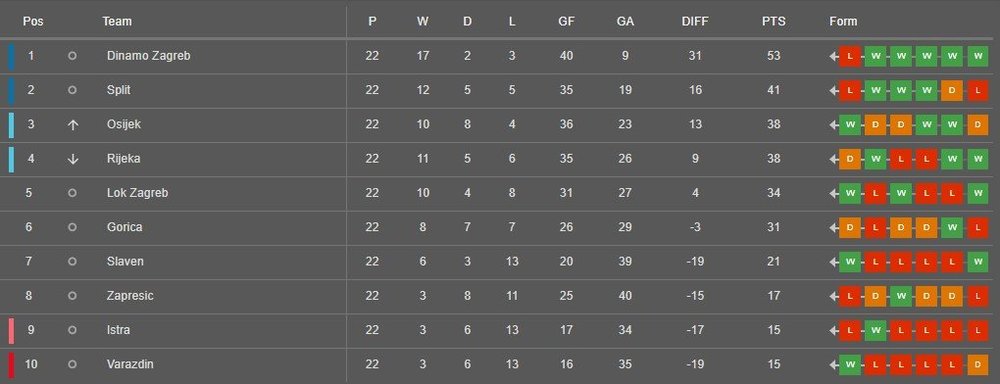Click Rijeka's downward position change arrow
Viewport: 1000px width, 384px height.
click(x=73, y=159)
